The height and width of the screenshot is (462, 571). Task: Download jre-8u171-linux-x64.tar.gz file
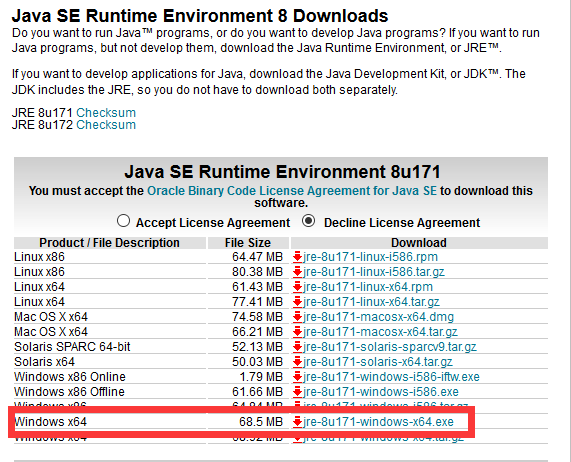coord(371,302)
